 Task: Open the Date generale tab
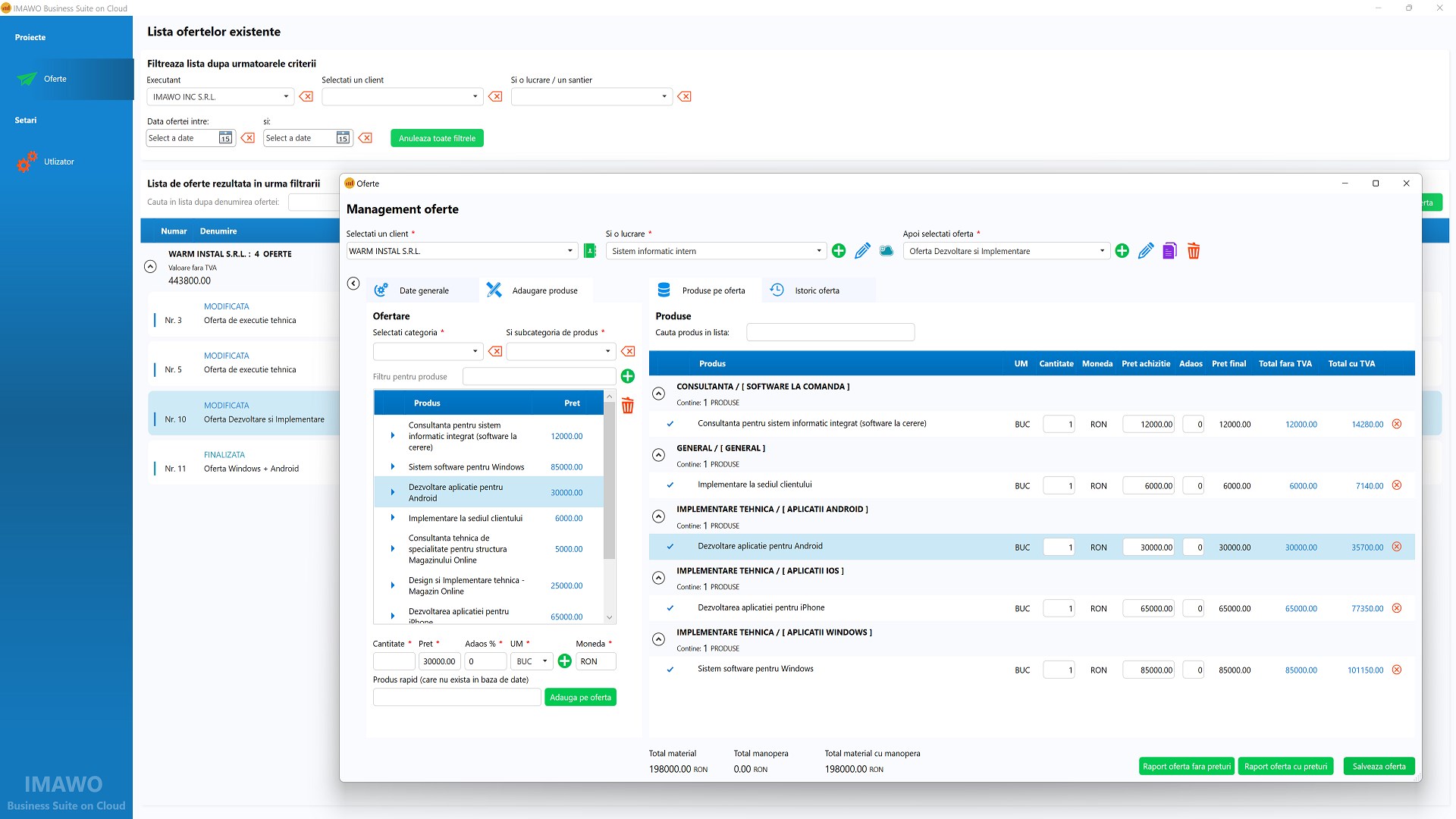coord(423,290)
